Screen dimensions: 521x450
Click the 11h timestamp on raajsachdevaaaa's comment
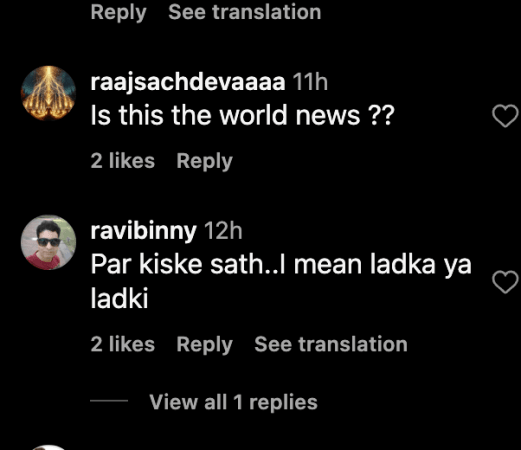pos(310,82)
